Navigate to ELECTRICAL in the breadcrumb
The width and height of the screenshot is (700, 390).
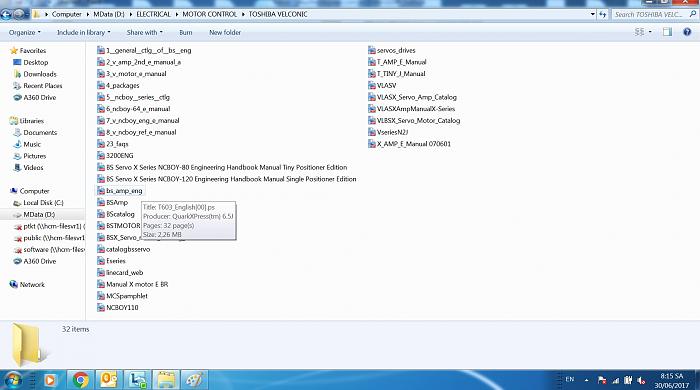click(x=153, y=14)
